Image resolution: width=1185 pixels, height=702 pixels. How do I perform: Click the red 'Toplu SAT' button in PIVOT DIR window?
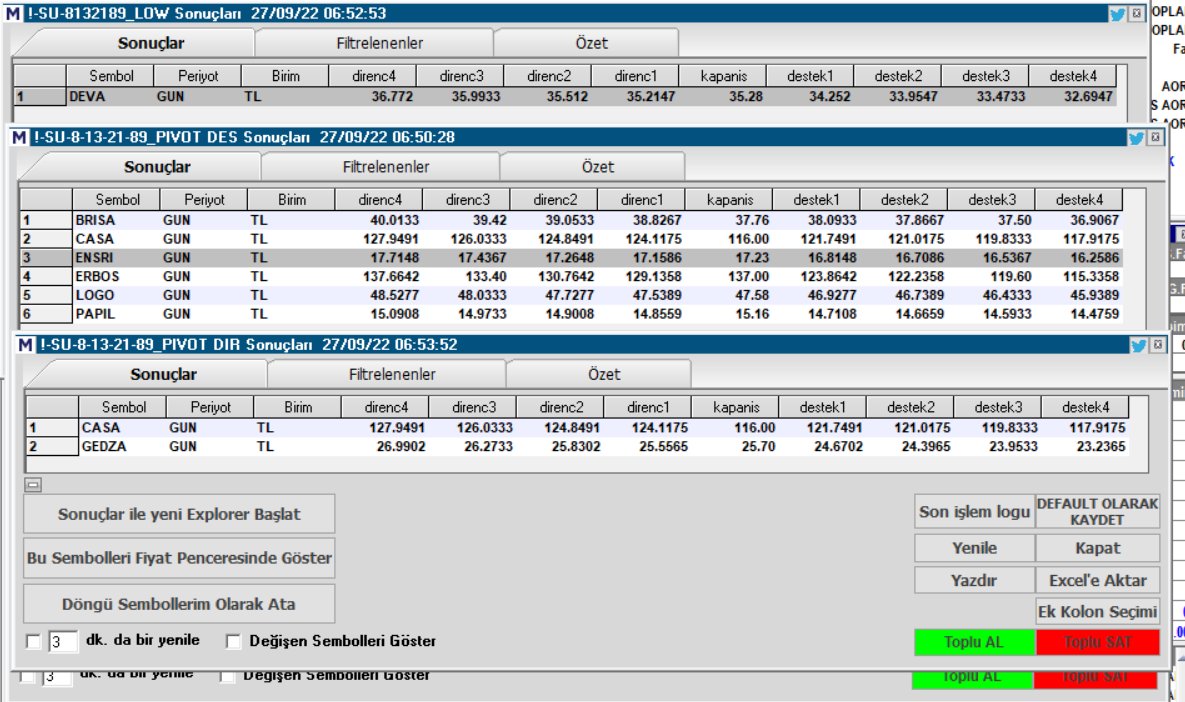point(1097,642)
